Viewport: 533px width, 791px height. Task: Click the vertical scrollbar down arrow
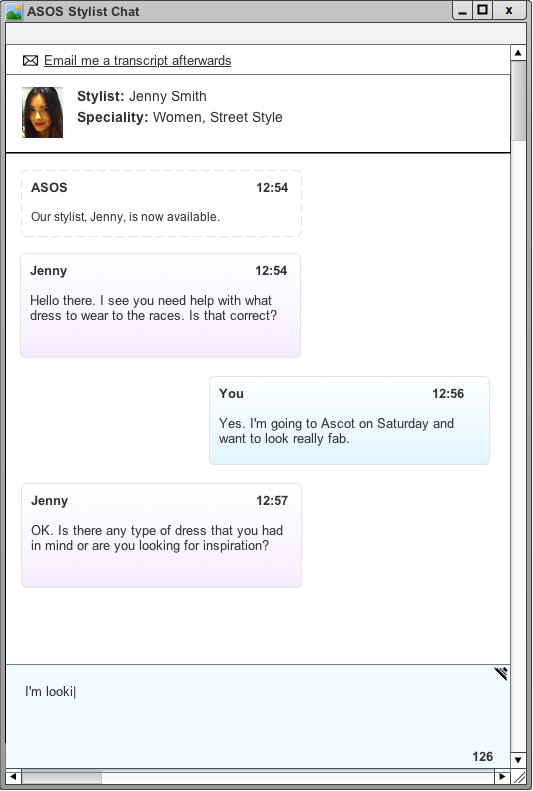click(x=518, y=760)
